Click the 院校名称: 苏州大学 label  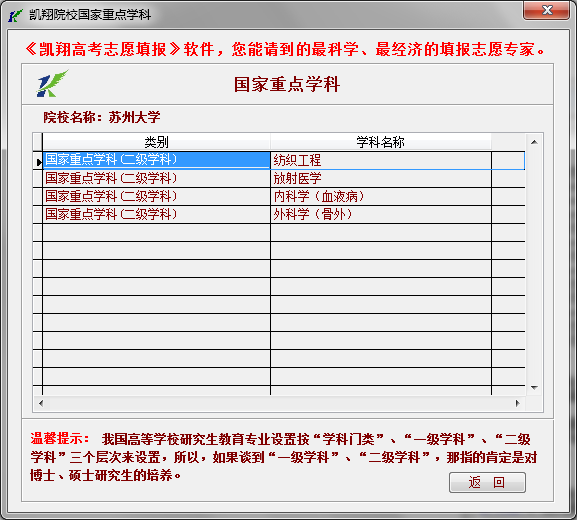[102, 118]
